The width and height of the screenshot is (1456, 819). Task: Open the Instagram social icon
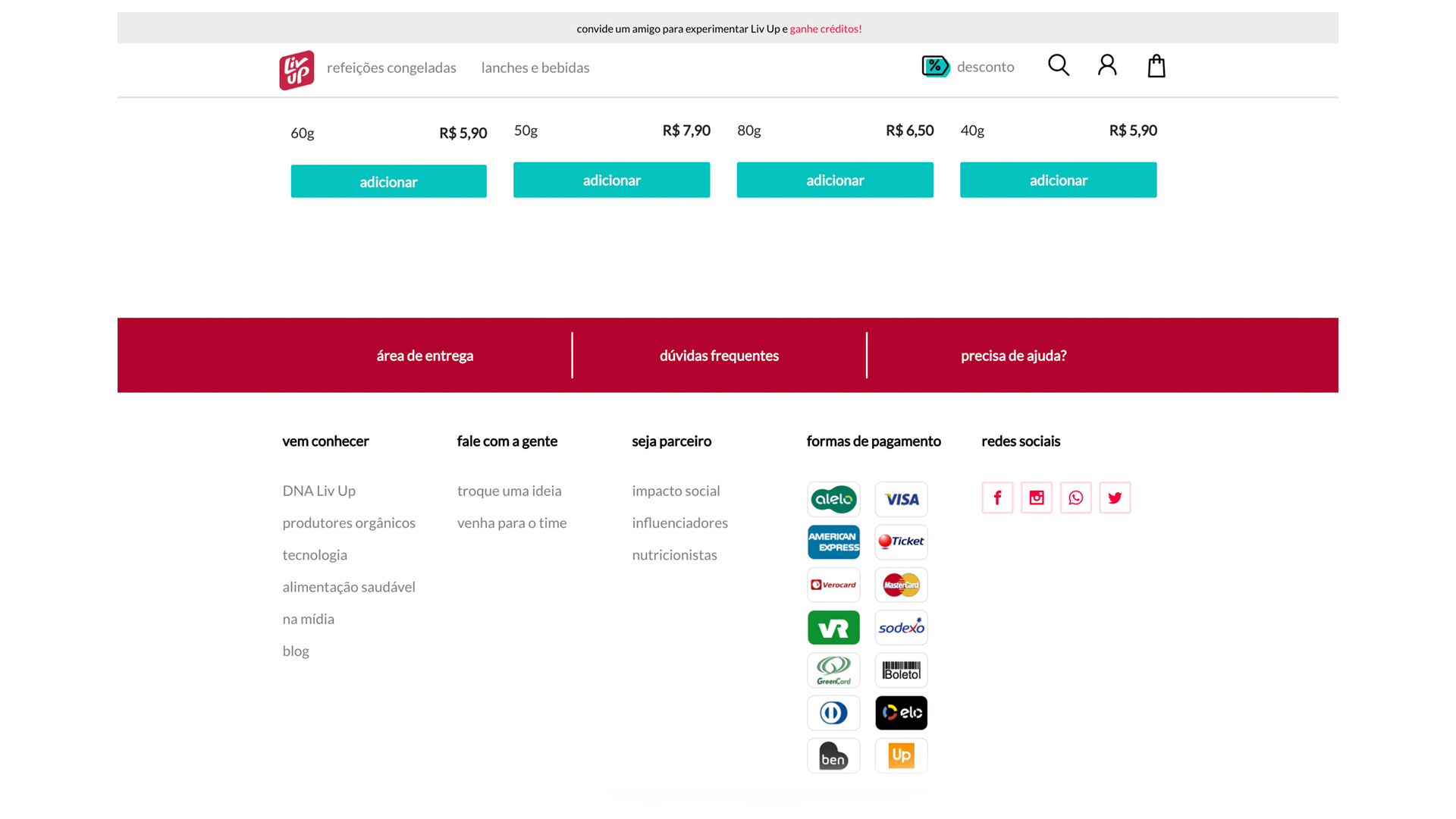pos(1037,497)
